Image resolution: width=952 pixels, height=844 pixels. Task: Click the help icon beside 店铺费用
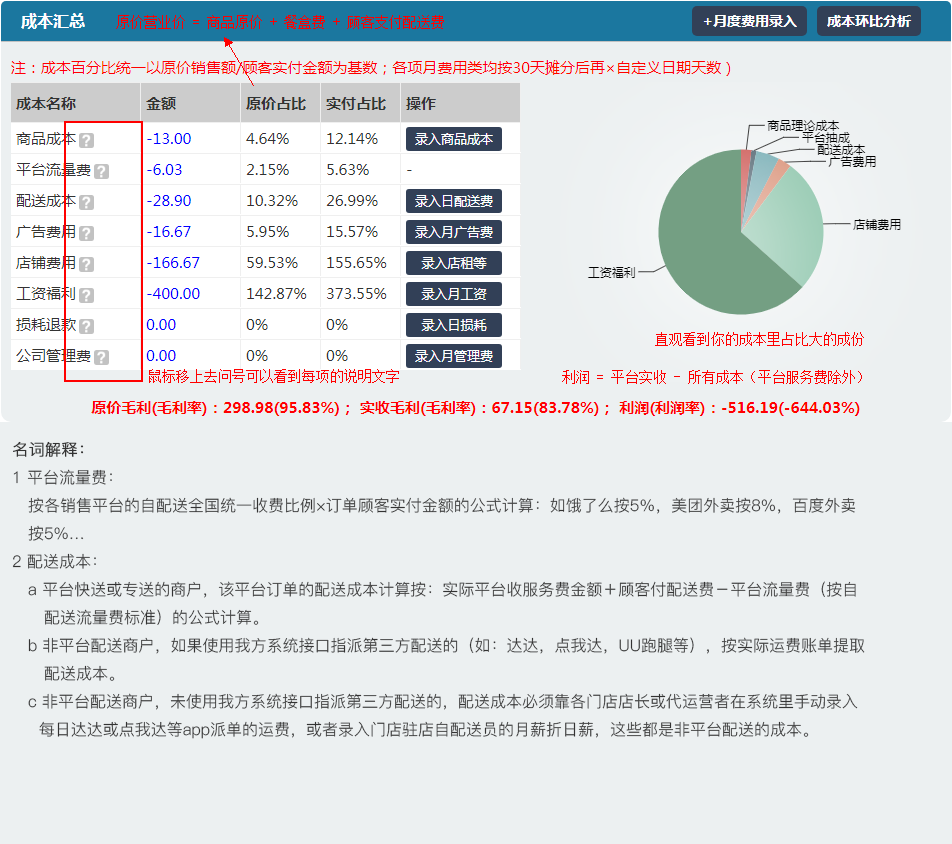tap(87, 264)
